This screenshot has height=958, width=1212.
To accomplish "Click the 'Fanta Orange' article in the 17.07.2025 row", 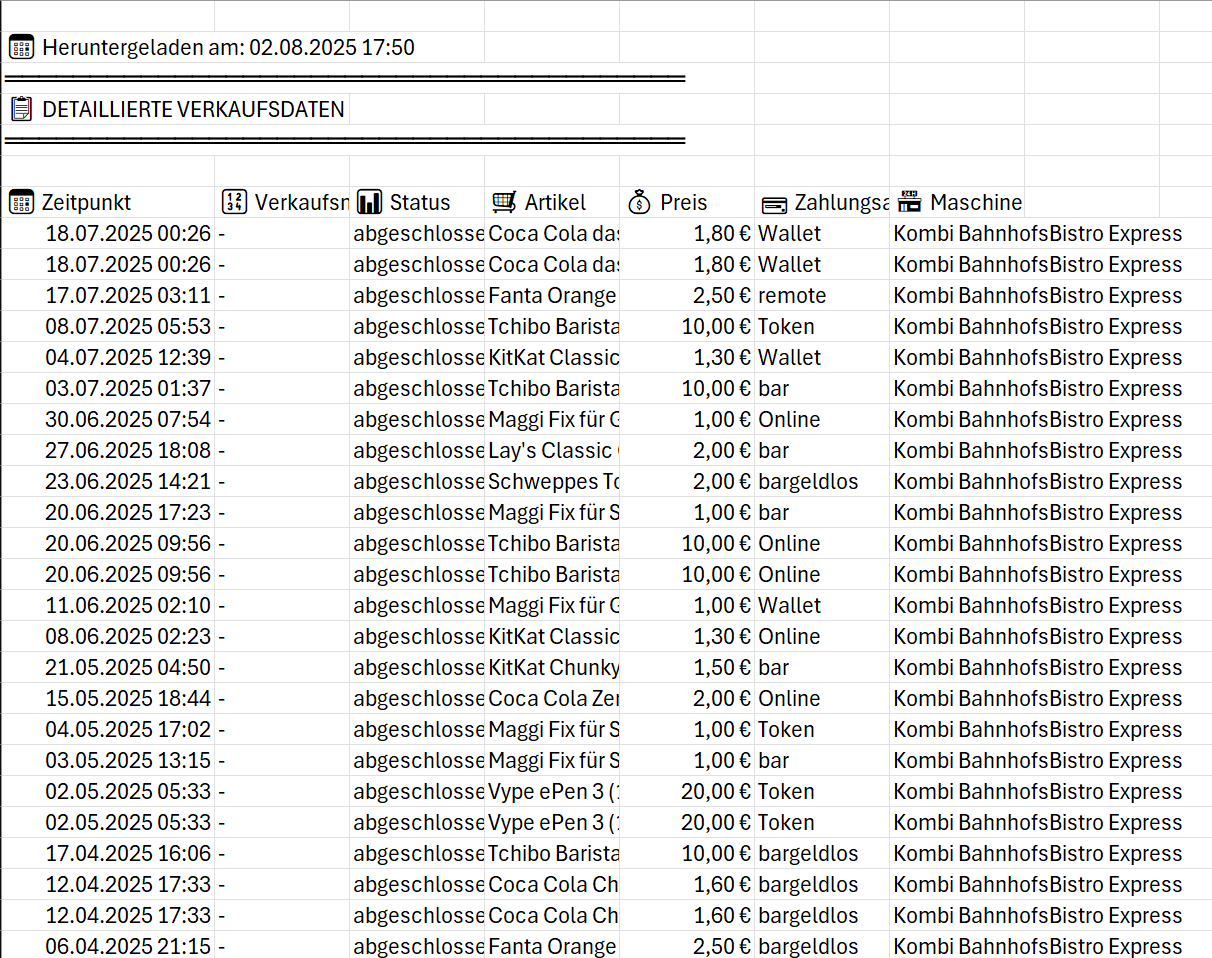I will tap(554, 296).
